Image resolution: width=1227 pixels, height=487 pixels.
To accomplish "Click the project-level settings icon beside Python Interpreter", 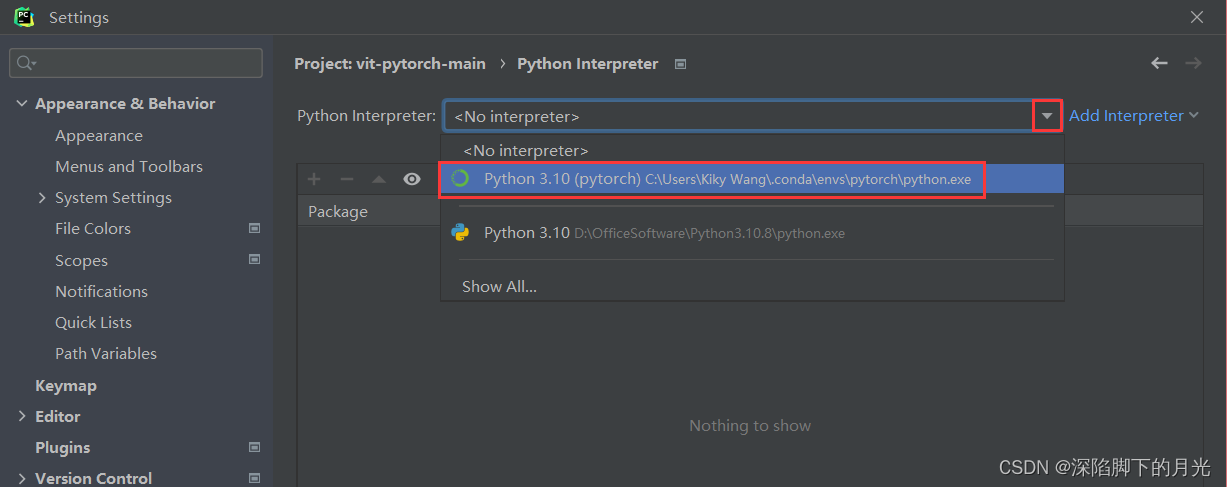I will pos(680,64).
